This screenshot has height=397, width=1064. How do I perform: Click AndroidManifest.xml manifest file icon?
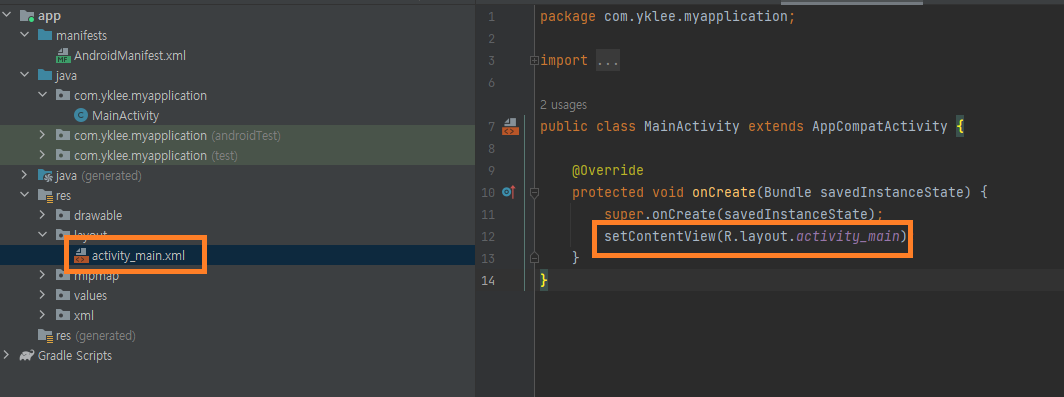point(63,56)
